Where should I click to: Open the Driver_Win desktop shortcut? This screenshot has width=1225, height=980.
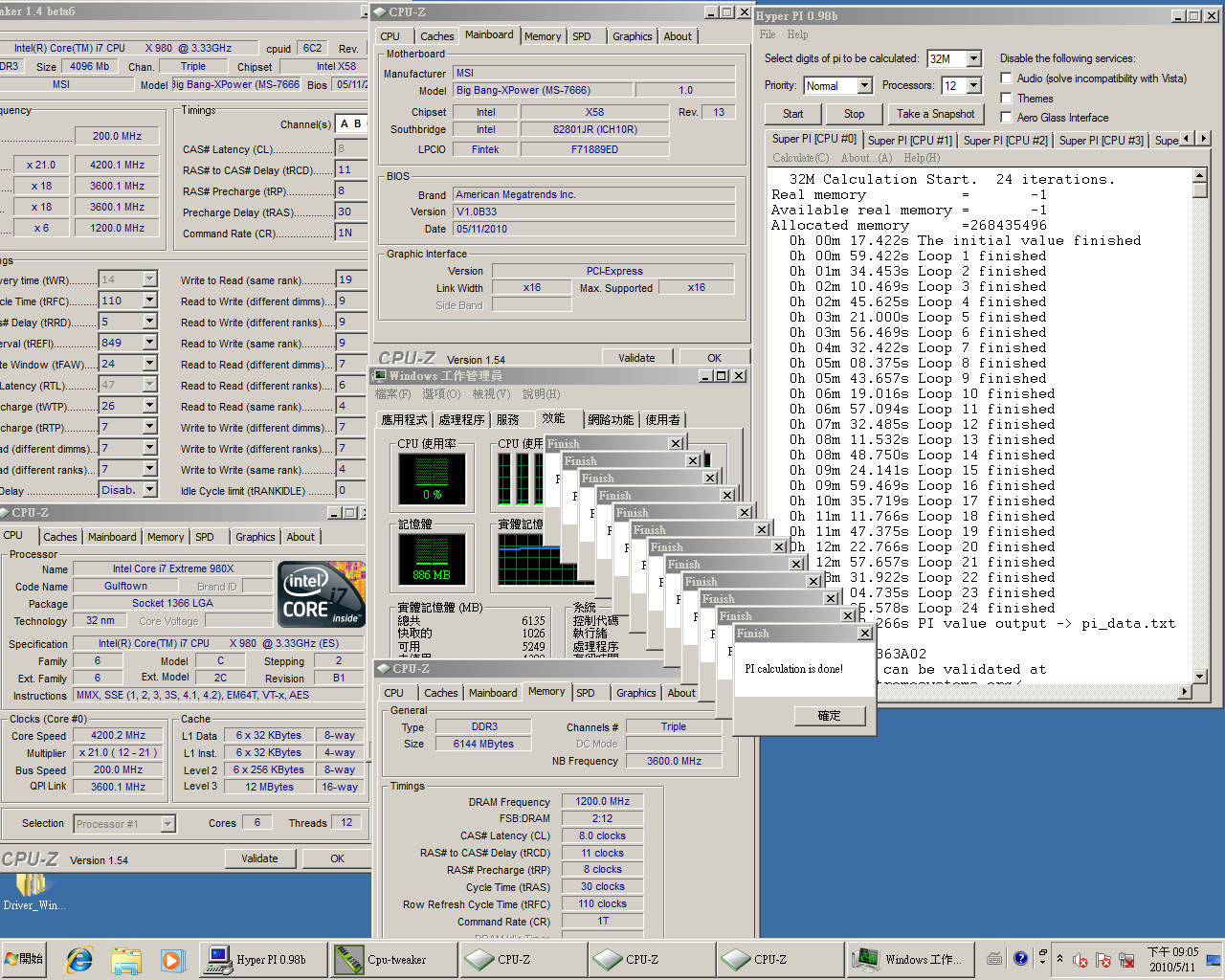click(x=33, y=891)
